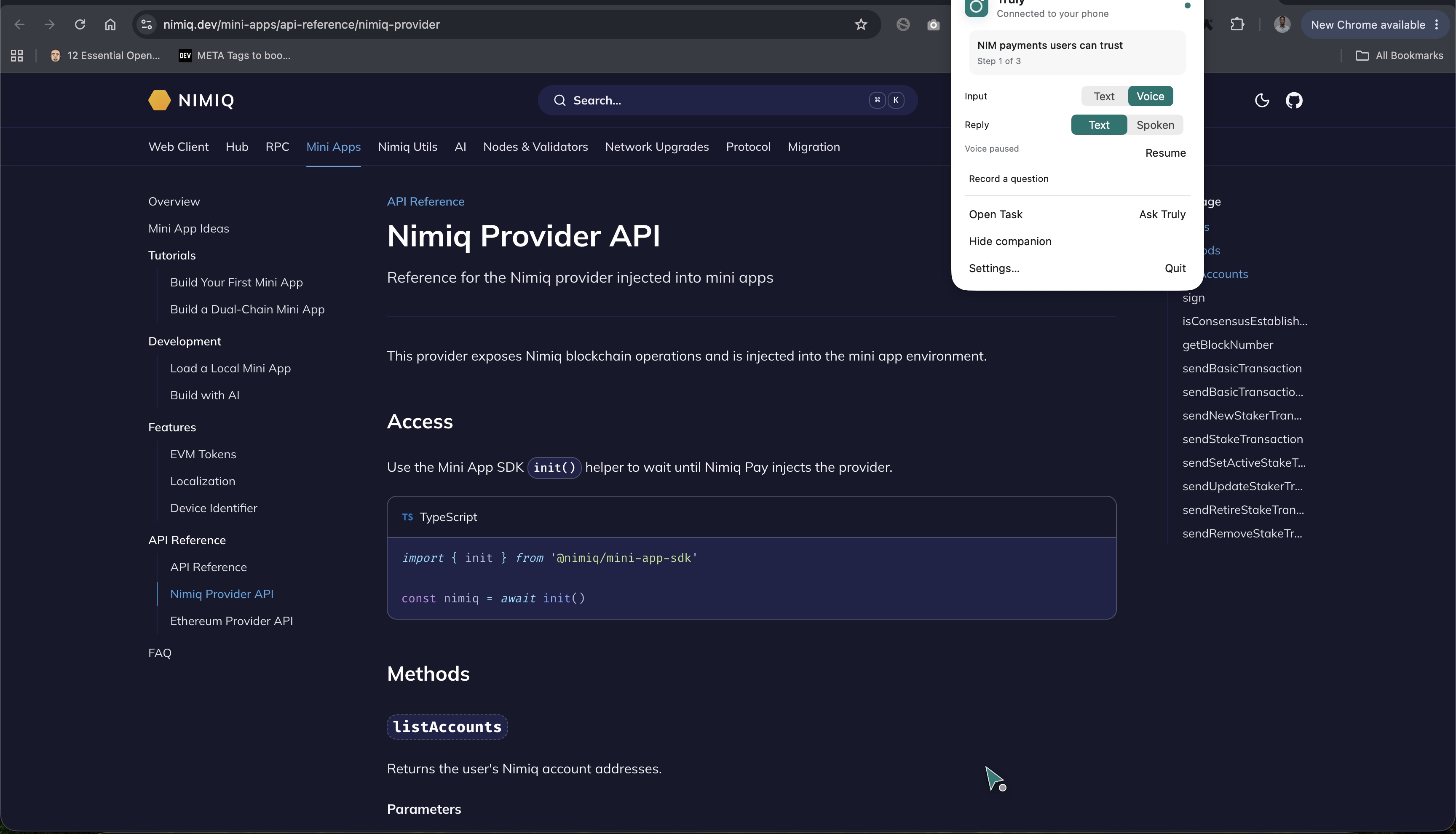Bookmark this page with the star icon
This screenshot has width=1456, height=834.
861,24
